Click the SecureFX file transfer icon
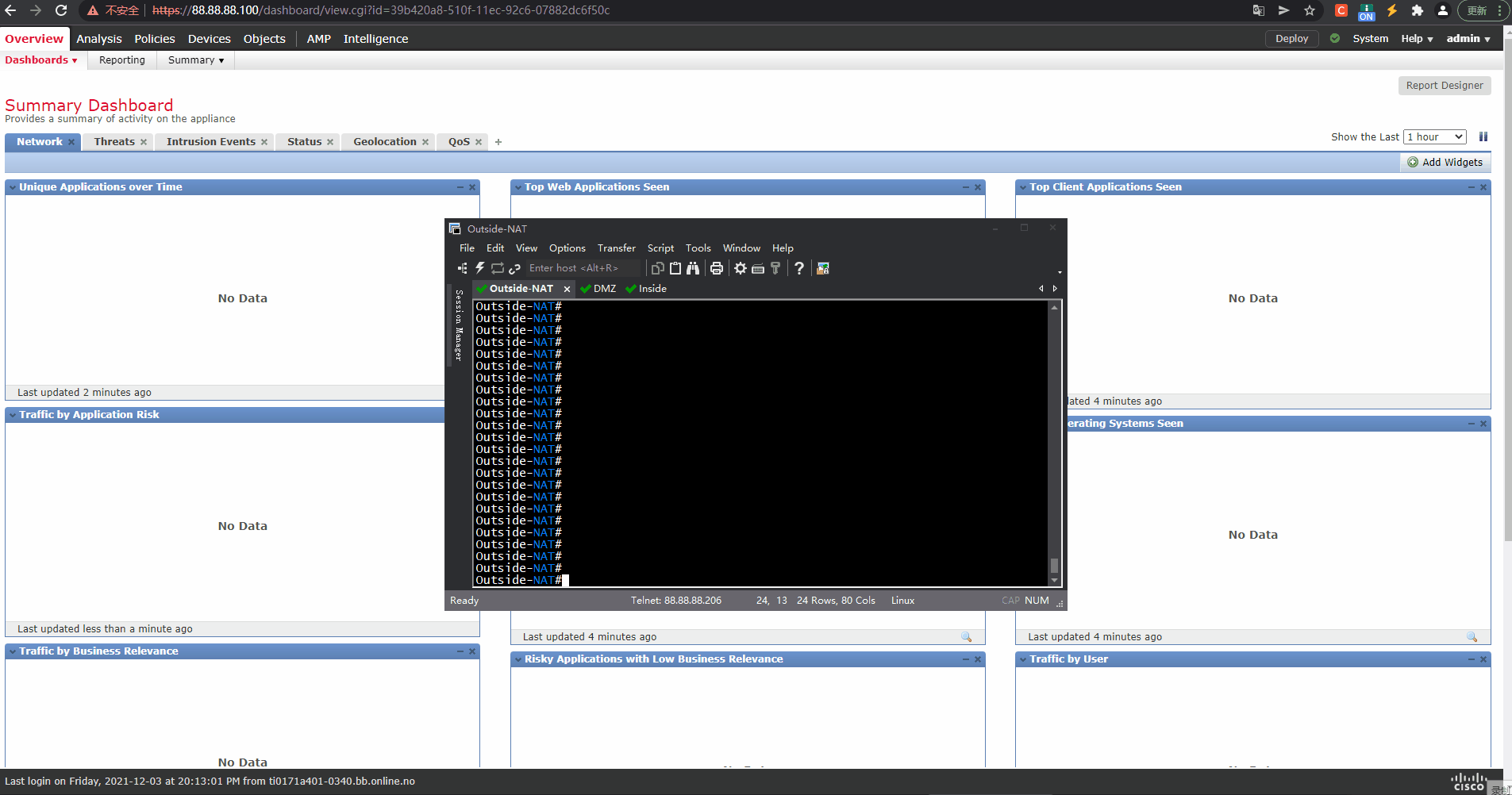The width and height of the screenshot is (1512, 795). (x=823, y=268)
